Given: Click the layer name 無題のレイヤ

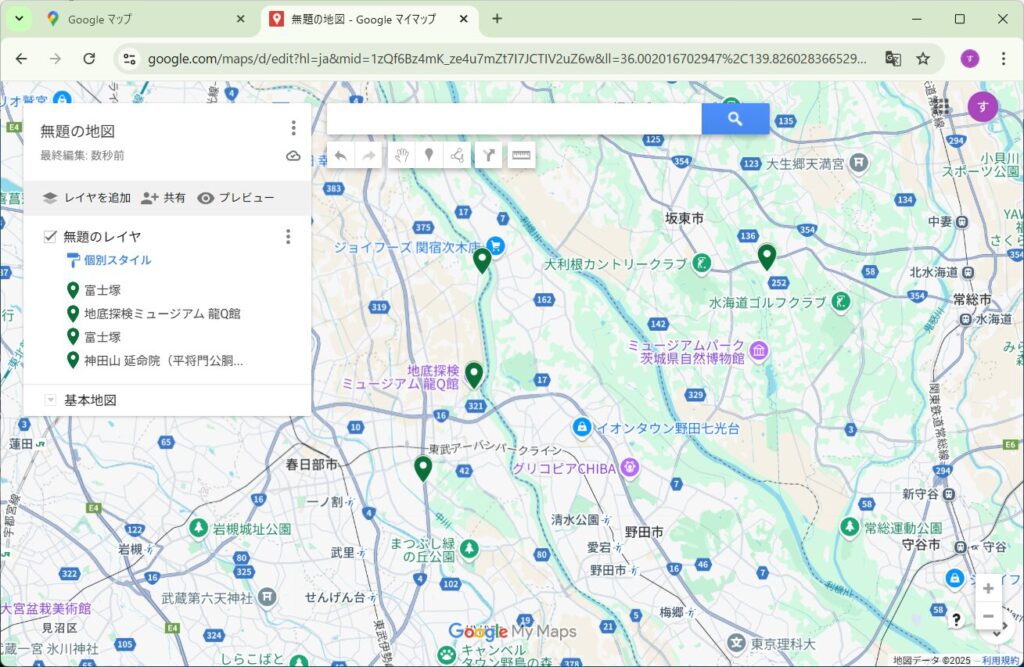Looking at the screenshot, I should pyautogui.click(x=102, y=236).
